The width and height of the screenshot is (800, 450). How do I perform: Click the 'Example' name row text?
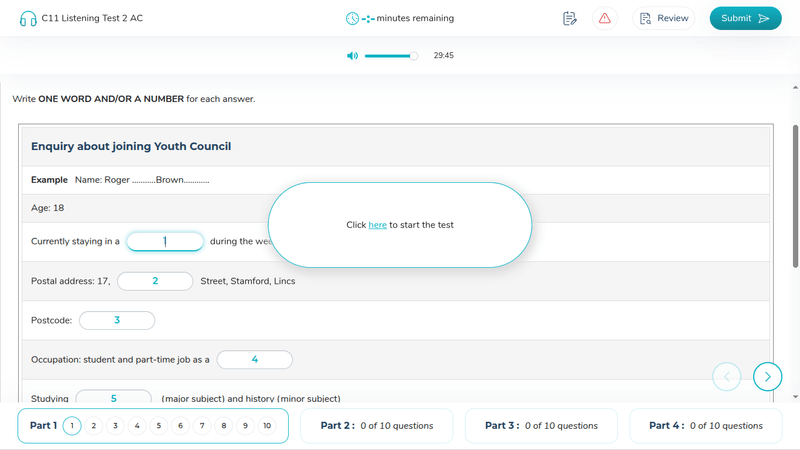tap(120, 180)
